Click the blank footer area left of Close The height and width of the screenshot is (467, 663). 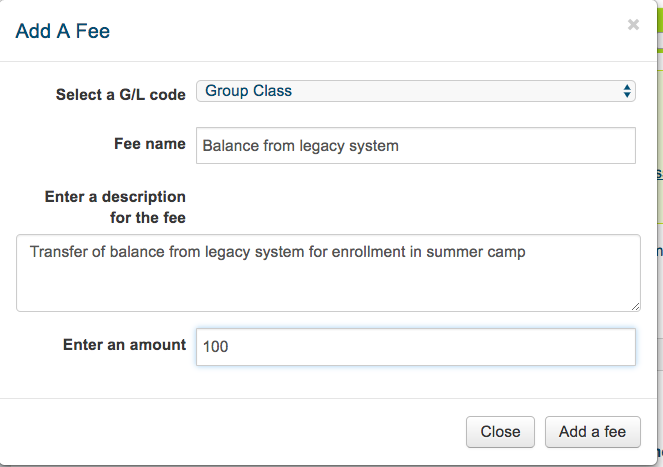click(230, 432)
